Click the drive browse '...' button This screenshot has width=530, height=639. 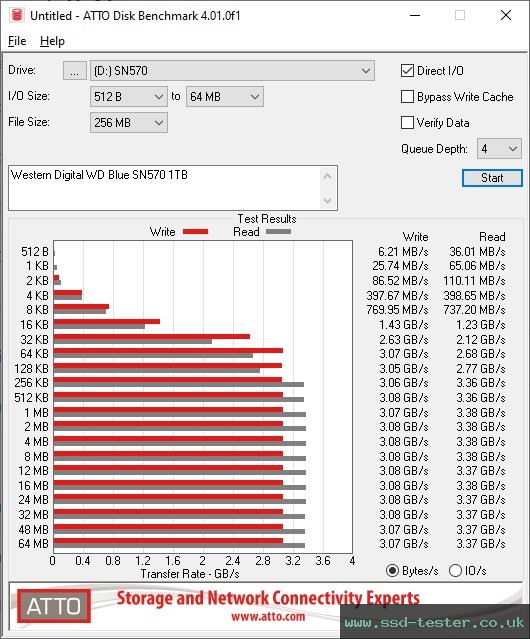[x=75, y=71]
